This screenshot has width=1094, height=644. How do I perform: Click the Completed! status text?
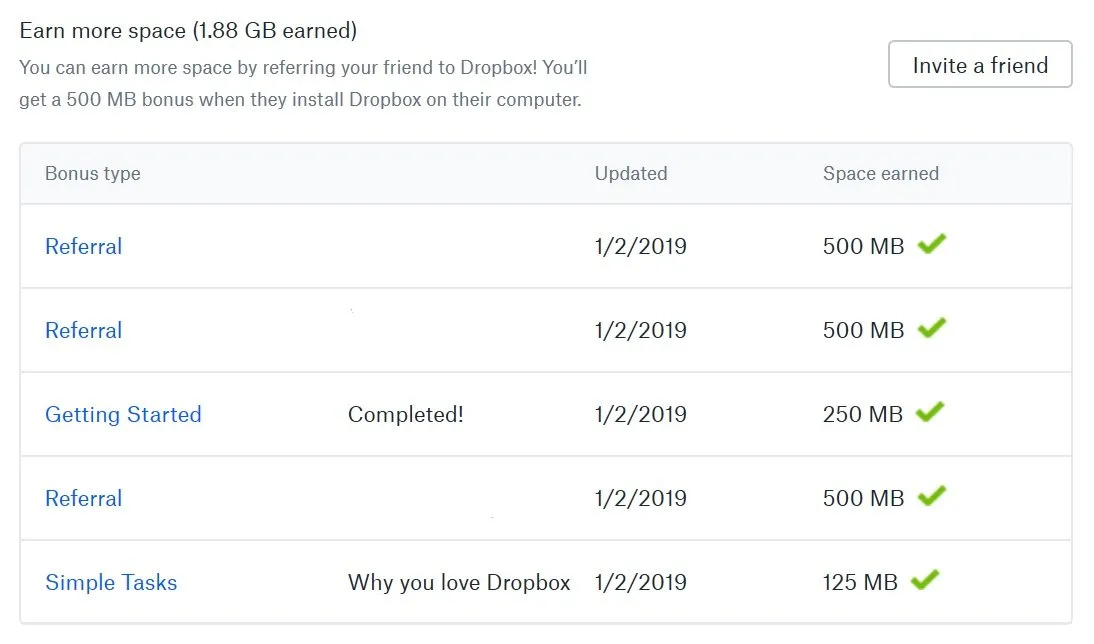[405, 414]
